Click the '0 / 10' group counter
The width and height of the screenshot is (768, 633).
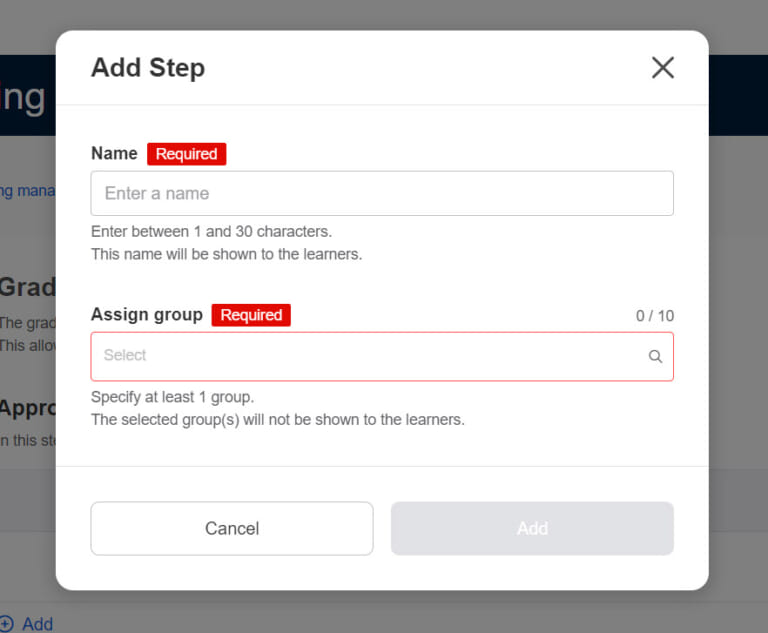click(x=655, y=316)
